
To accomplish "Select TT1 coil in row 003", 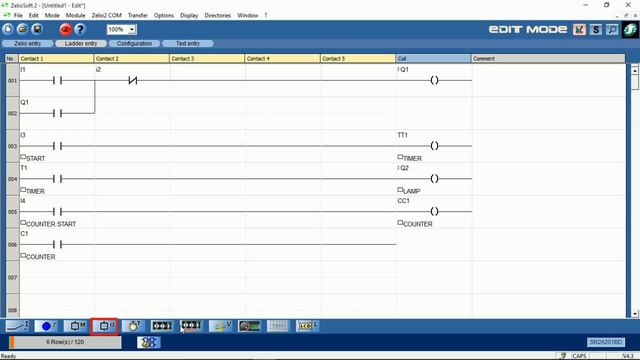I will 434,146.
